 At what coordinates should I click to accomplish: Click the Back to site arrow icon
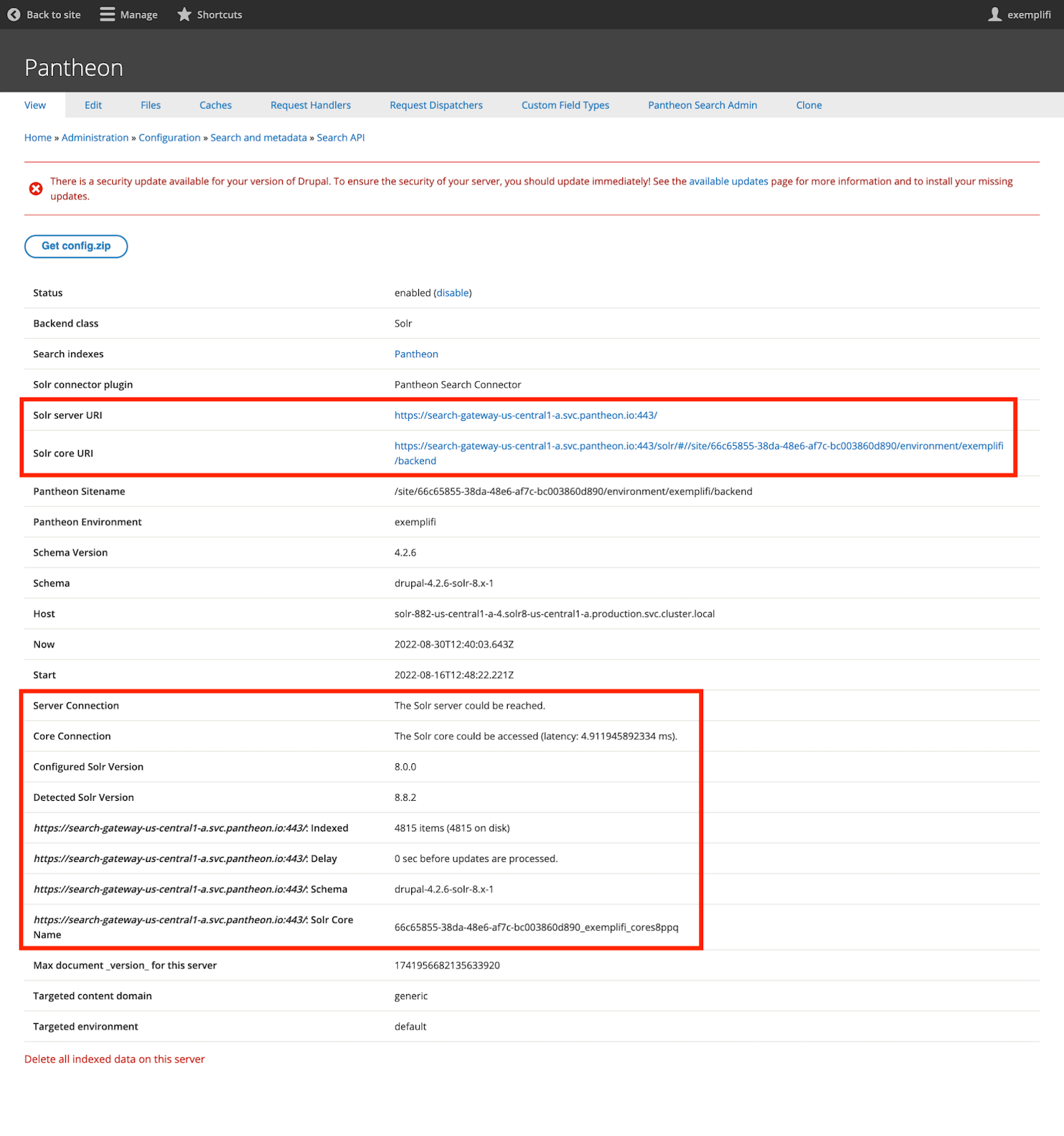[13, 14]
